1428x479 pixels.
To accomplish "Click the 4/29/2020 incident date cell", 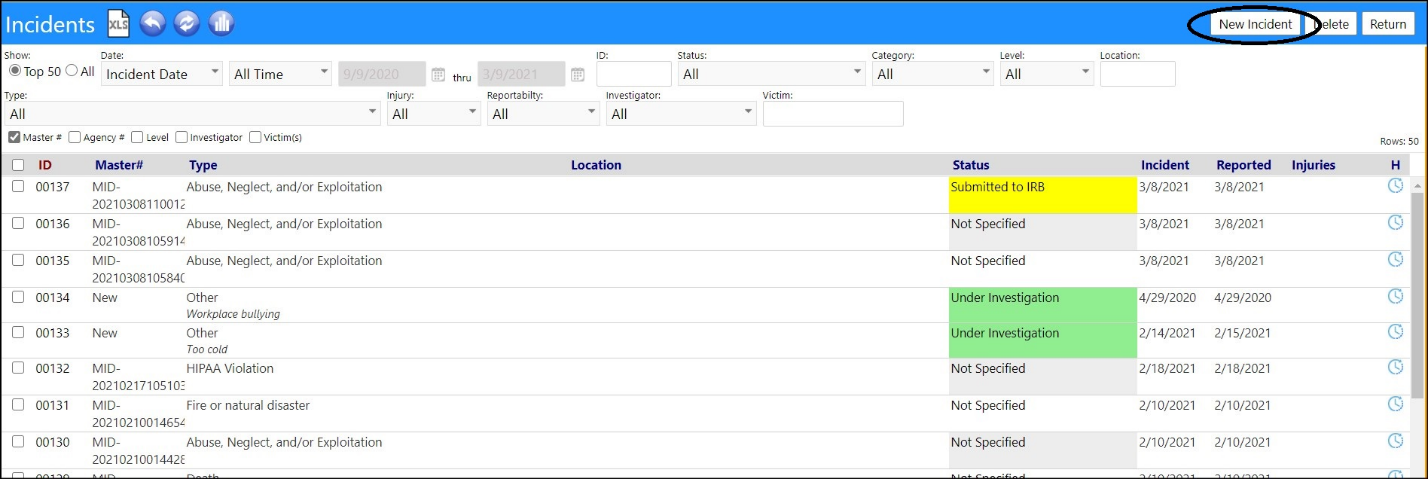I will coord(1166,297).
